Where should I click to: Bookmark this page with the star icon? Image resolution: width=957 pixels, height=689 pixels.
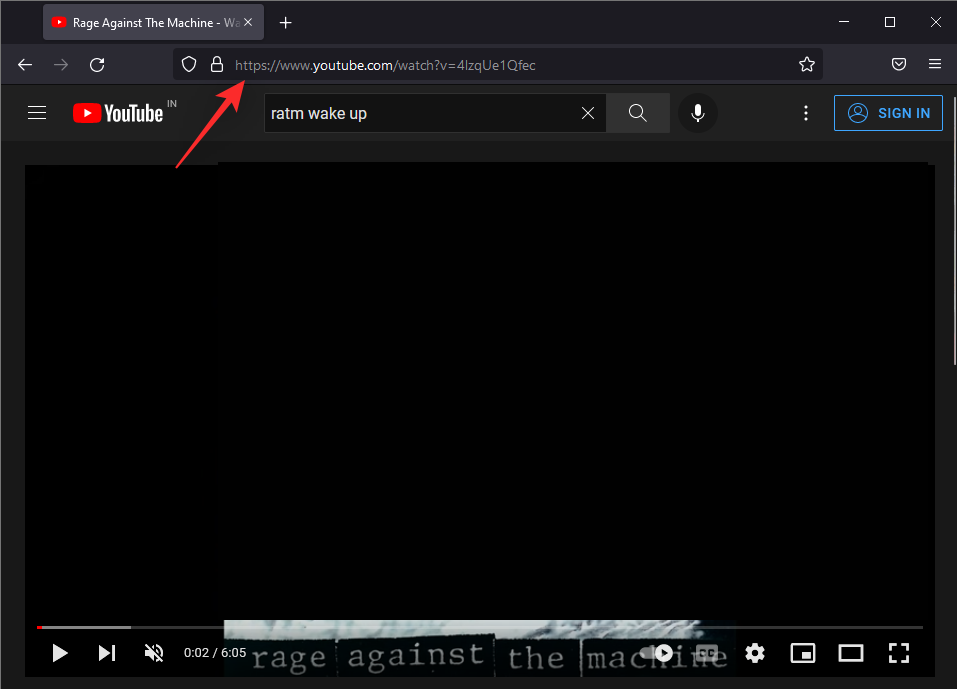click(x=807, y=64)
